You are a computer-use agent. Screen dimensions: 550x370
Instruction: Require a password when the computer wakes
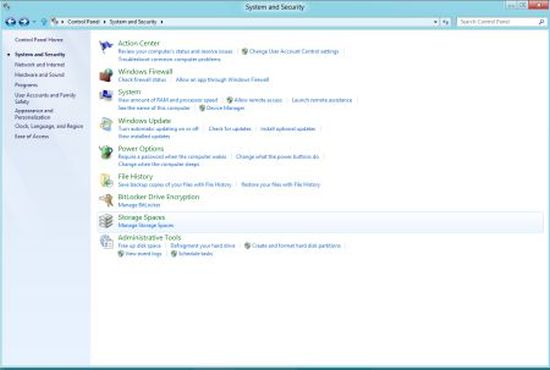[x=172, y=156]
